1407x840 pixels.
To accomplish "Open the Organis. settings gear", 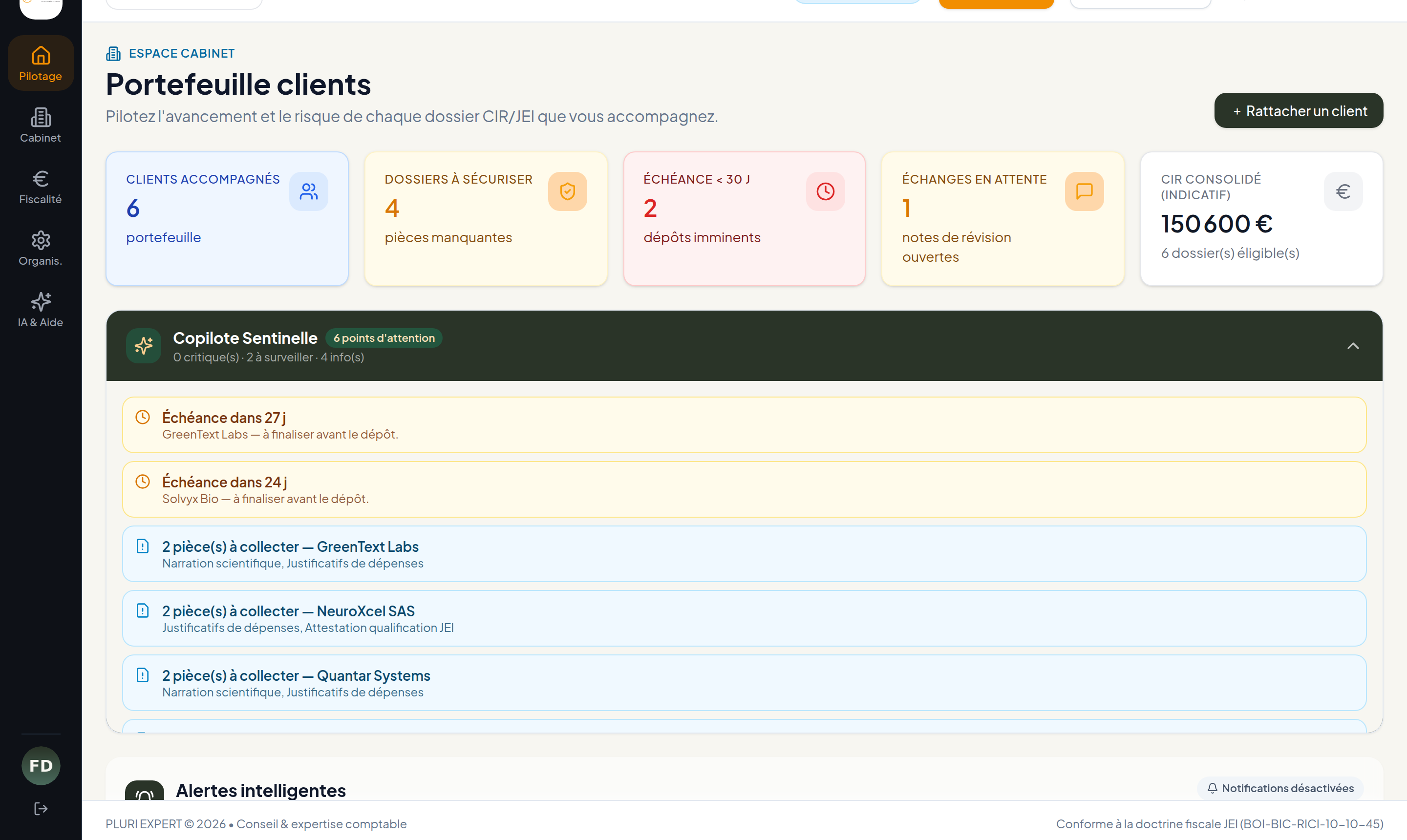I will 41,249.
